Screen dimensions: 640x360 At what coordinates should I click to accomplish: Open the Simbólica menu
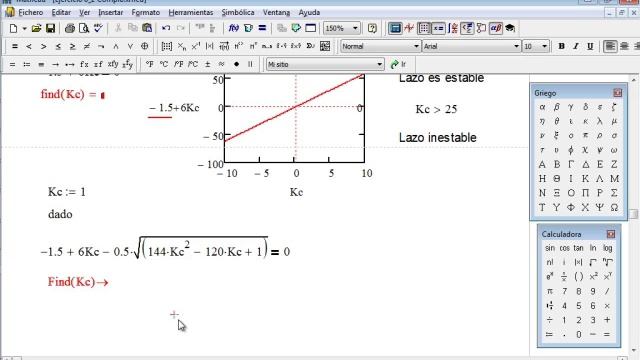coord(238,13)
